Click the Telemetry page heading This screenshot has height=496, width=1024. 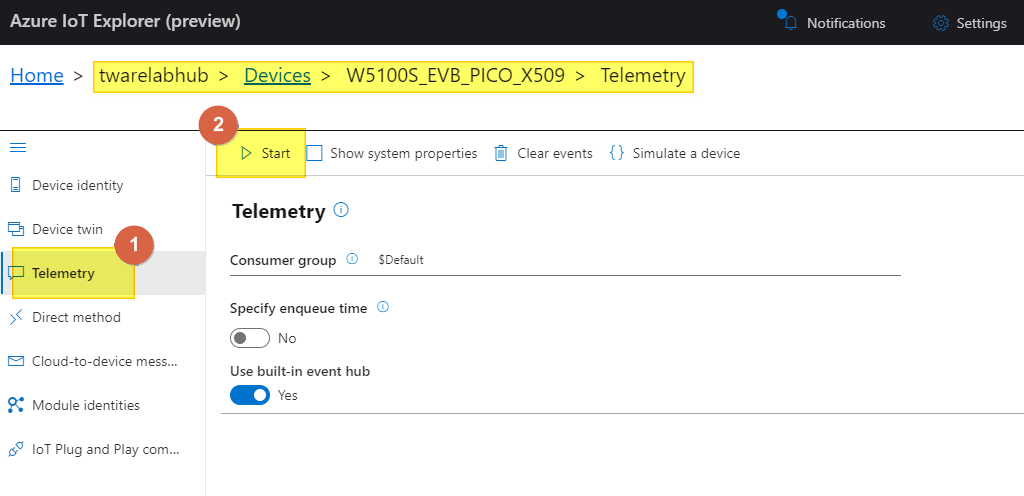pyautogui.click(x=279, y=211)
